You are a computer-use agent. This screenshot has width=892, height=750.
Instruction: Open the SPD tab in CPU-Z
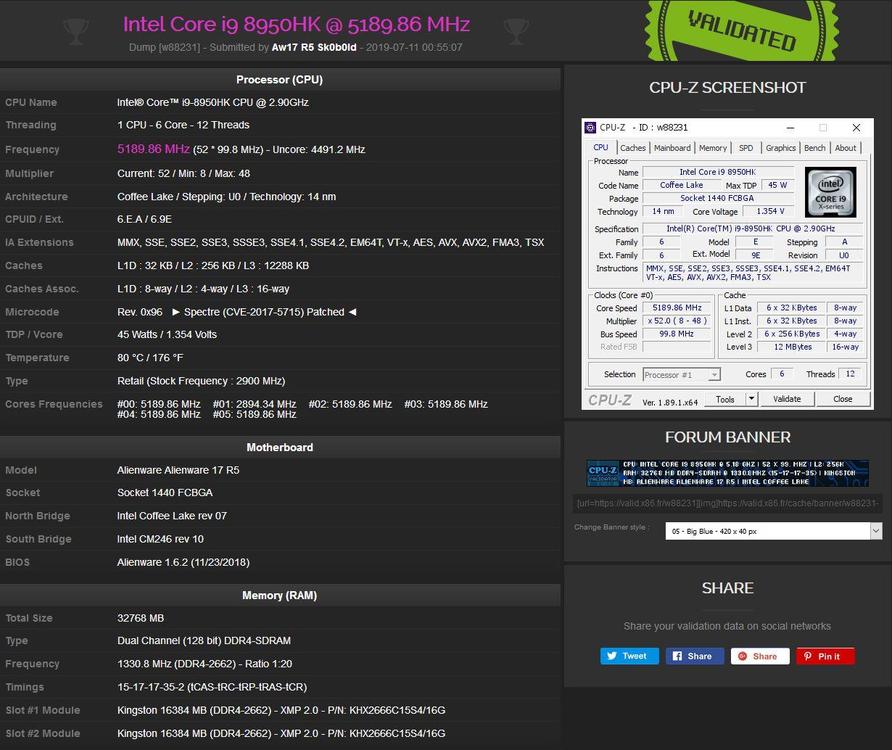click(745, 148)
